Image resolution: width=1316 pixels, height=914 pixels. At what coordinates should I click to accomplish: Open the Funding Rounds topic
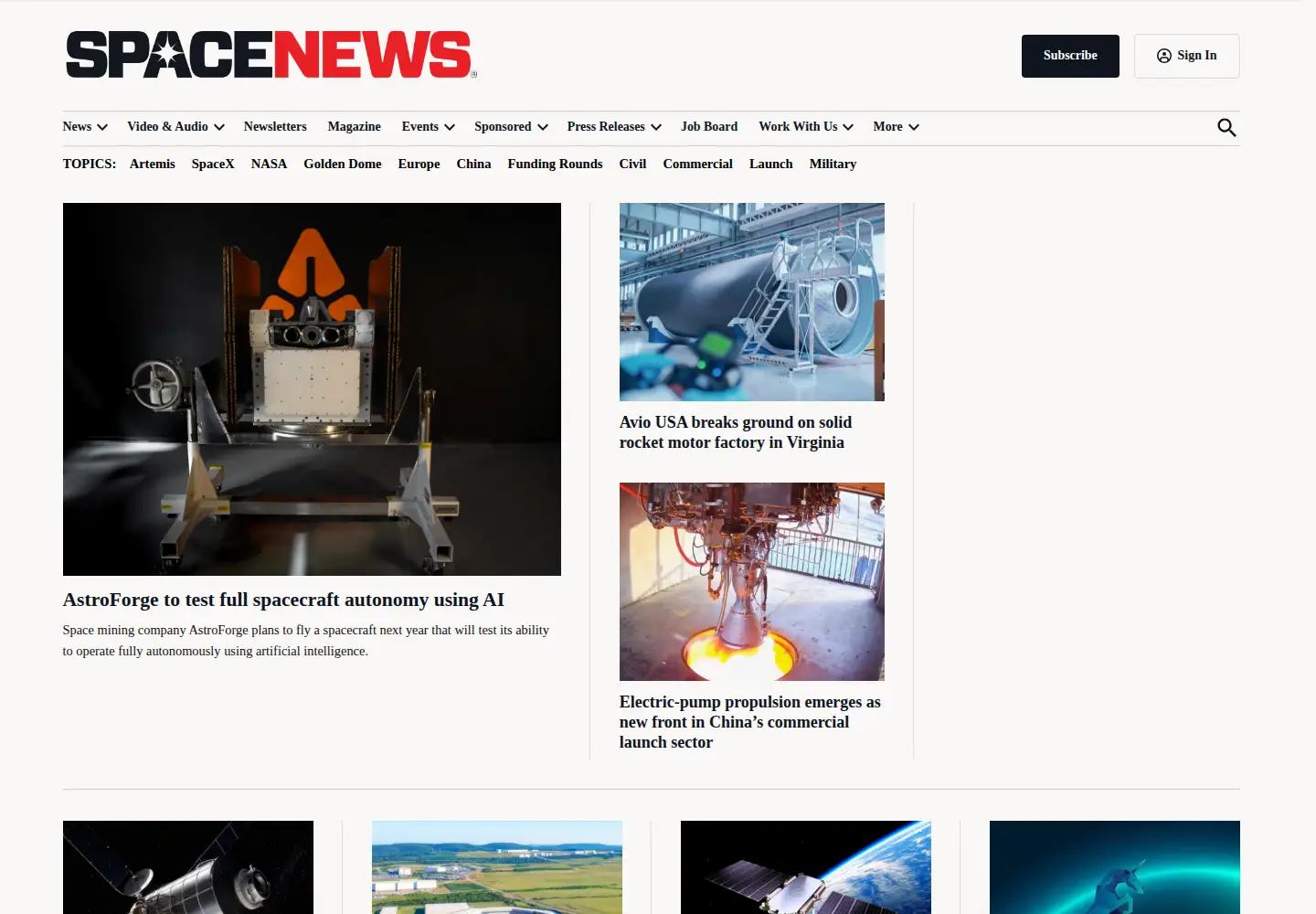pos(556,165)
